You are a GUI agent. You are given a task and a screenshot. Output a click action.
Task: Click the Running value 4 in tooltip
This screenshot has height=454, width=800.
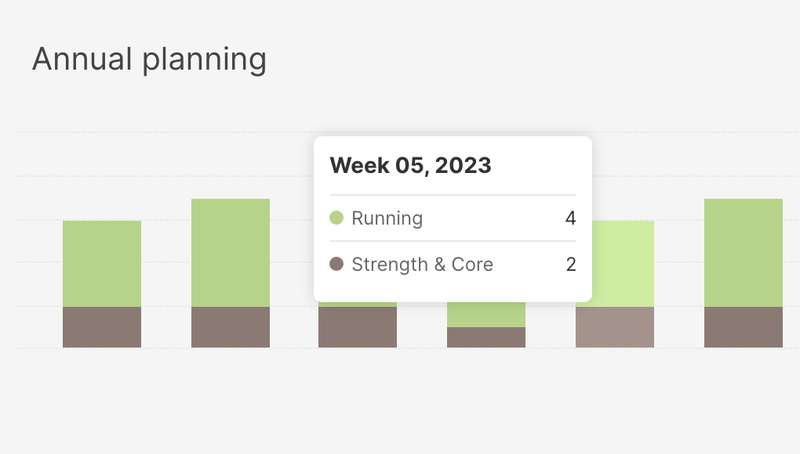pyautogui.click(x=570, y=218)
